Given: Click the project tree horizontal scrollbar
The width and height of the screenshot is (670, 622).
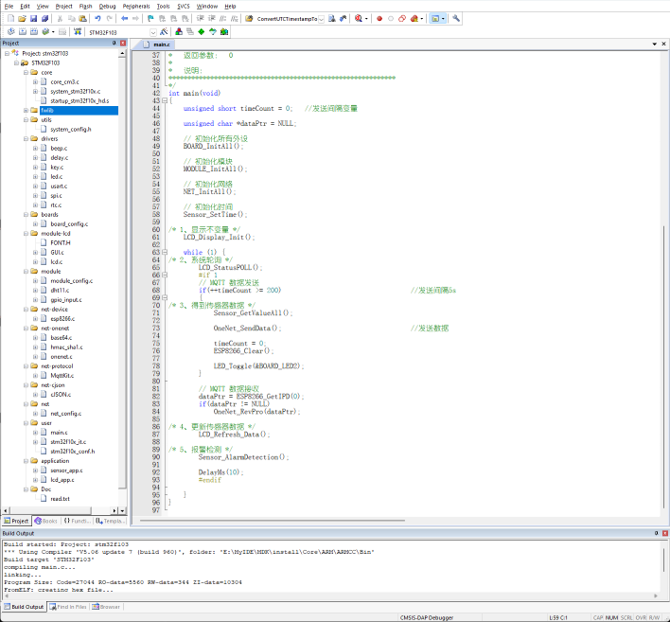Looking at the screenshot, I should point(50,511).
